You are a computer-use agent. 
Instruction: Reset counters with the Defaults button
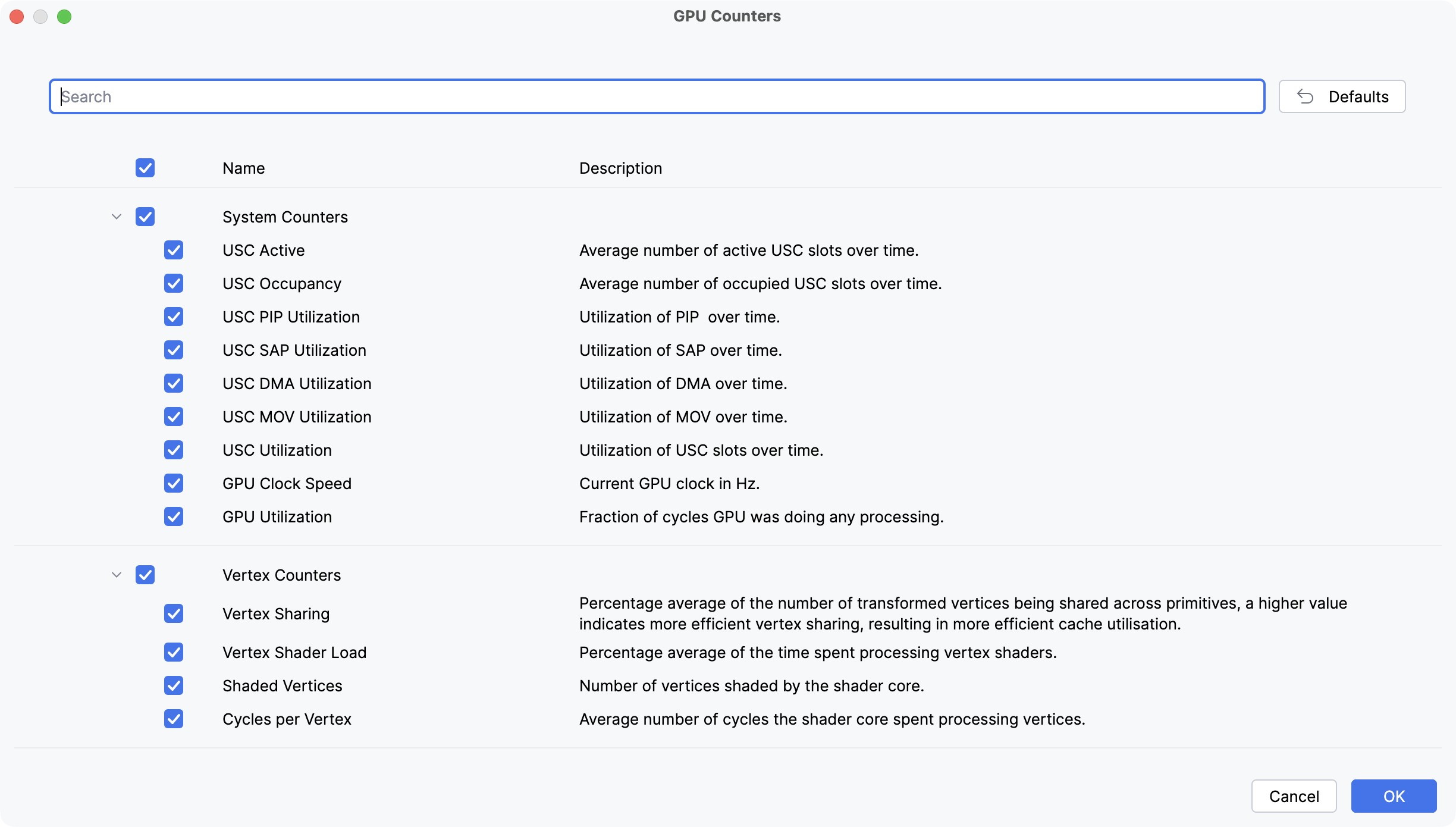(1342, 96)
